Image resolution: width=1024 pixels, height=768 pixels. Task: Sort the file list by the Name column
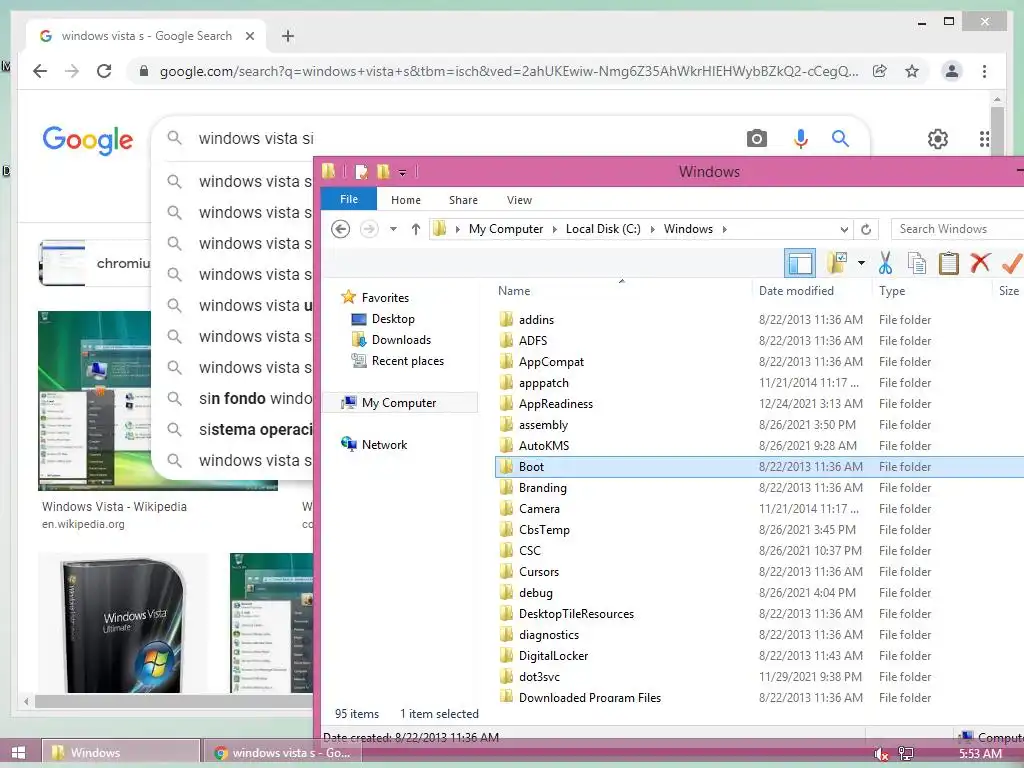[x=514, y=291]
